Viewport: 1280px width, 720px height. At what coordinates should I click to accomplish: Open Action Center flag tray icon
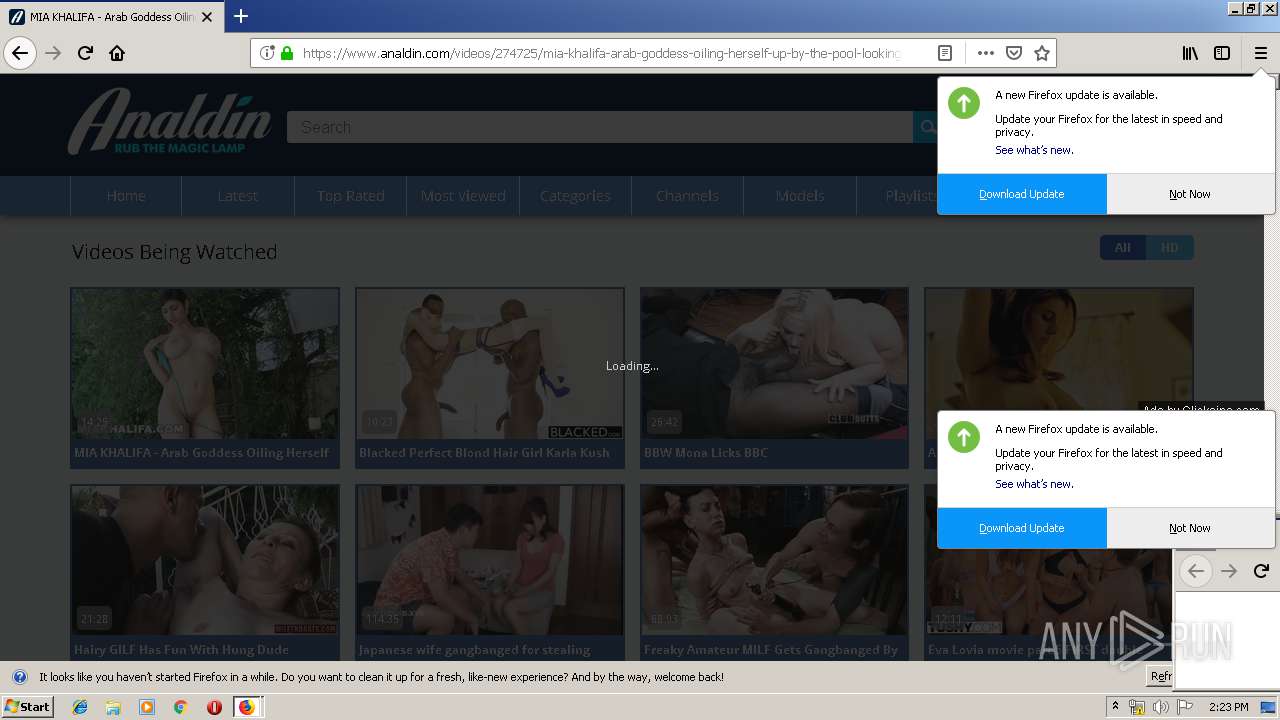click(x=1185, y=707)
